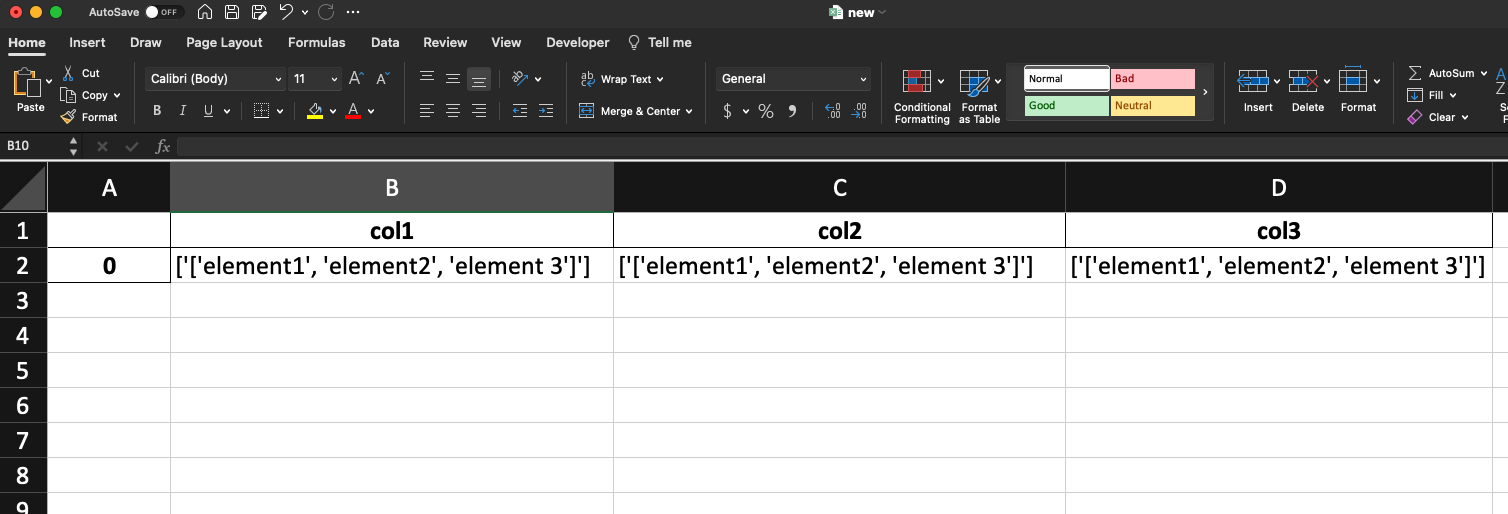Decrease font size with small A icon
Viewport: 1508px width, 514px height.
(x=383, y=78)
